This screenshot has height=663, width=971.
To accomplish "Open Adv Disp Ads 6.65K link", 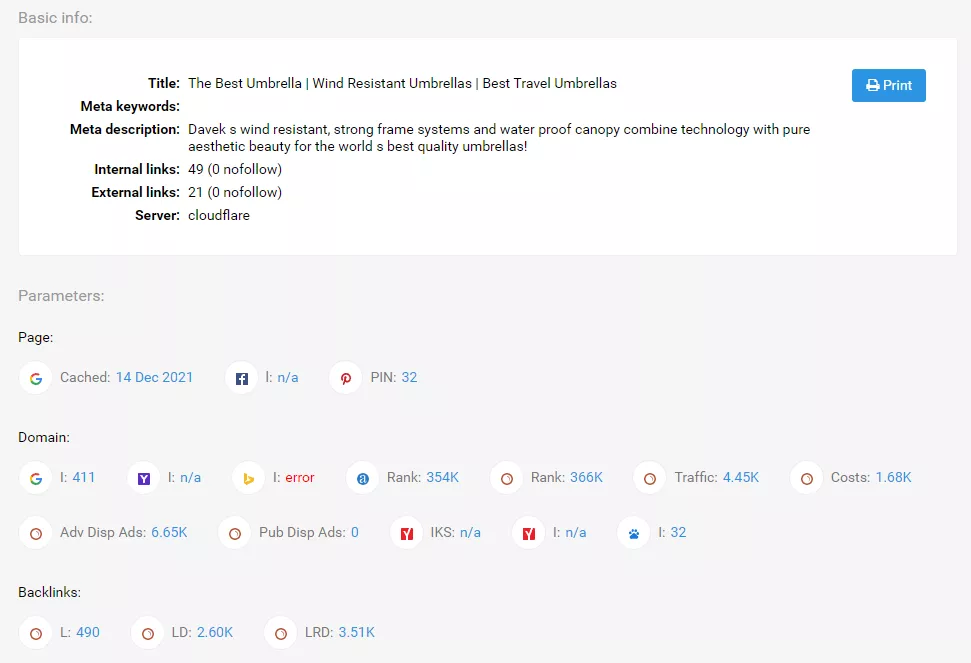I will 169,532.
